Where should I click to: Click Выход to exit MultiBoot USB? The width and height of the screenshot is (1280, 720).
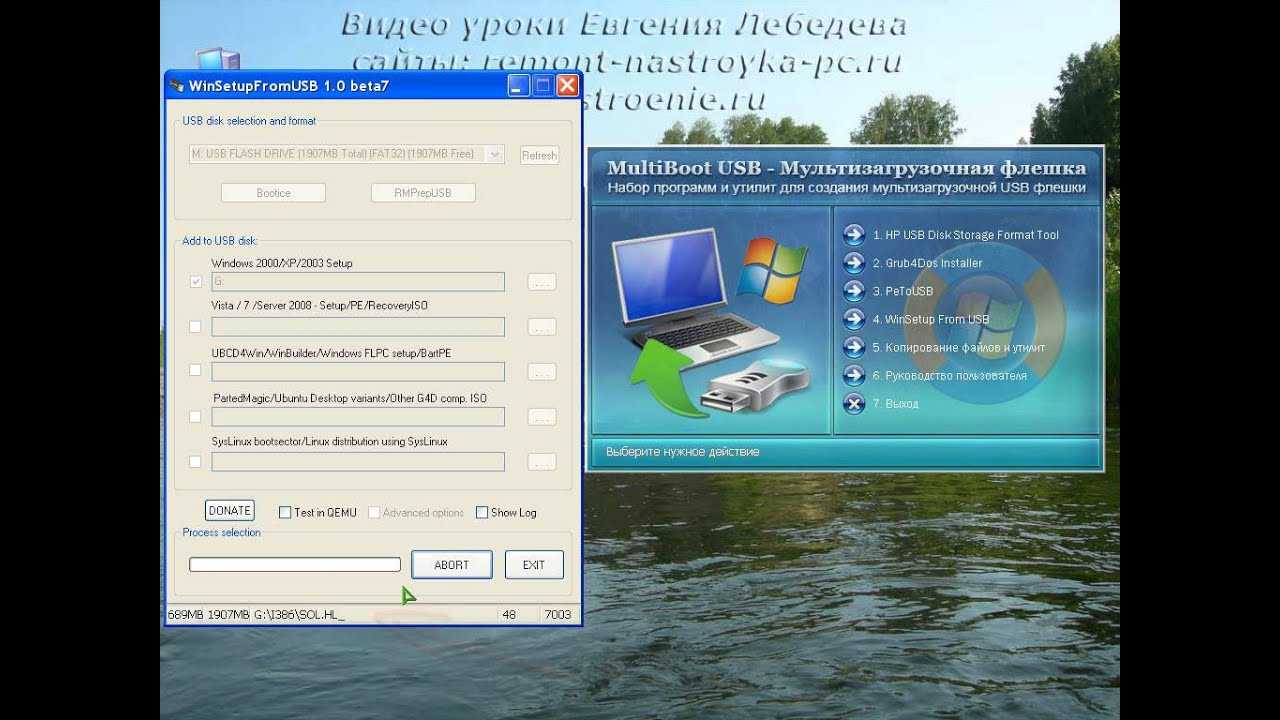[x=896, y=403]
